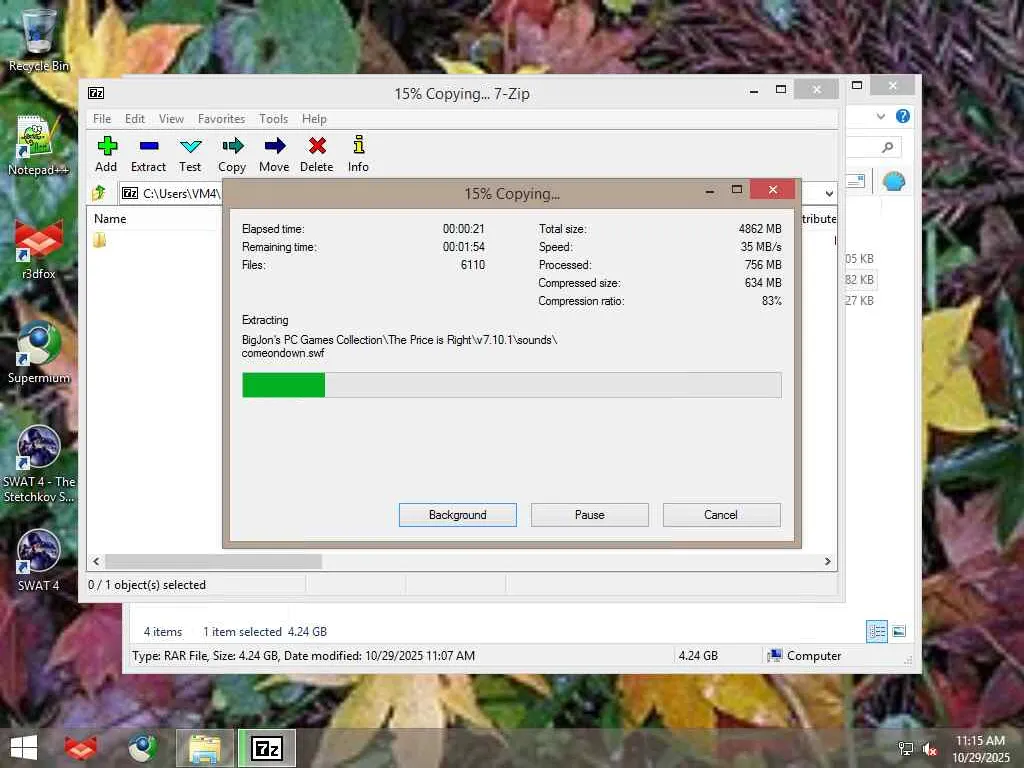This screenshot has width=1024, height=768.
Task: Click the Background button
Action: [x=458, y=515]
